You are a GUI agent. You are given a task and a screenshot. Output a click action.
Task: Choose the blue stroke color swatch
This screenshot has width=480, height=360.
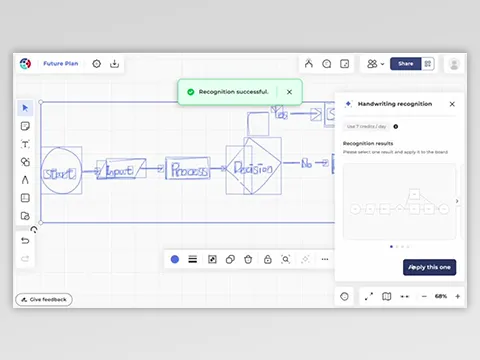[175, 259]
